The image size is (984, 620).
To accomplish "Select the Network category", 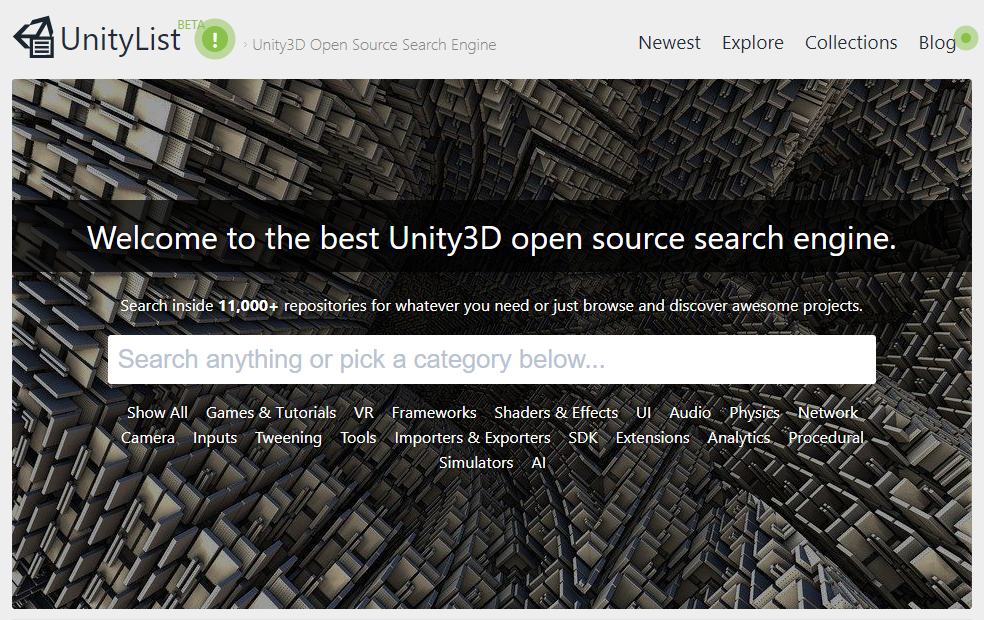I will point(828,413).
